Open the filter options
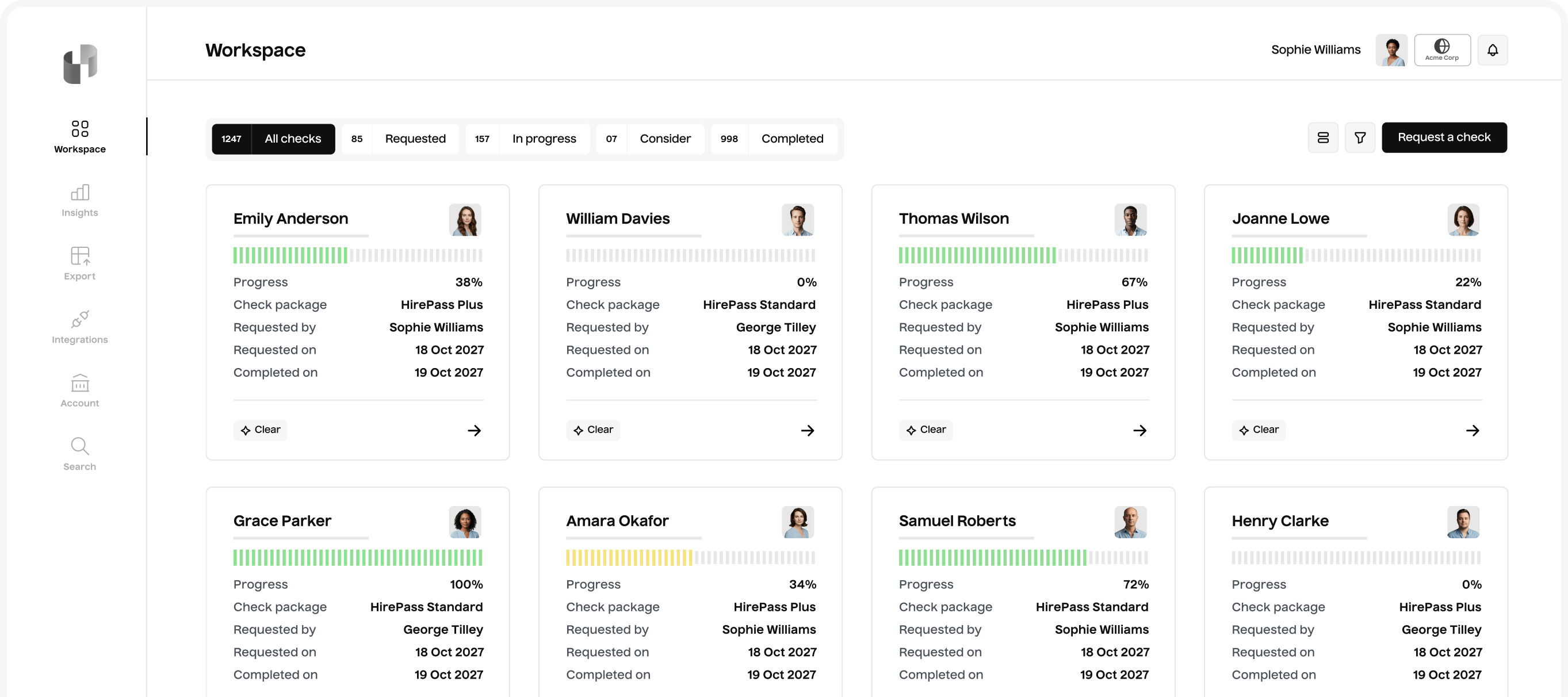This screenshot has width=1568, height=697. pos(1360,137)
